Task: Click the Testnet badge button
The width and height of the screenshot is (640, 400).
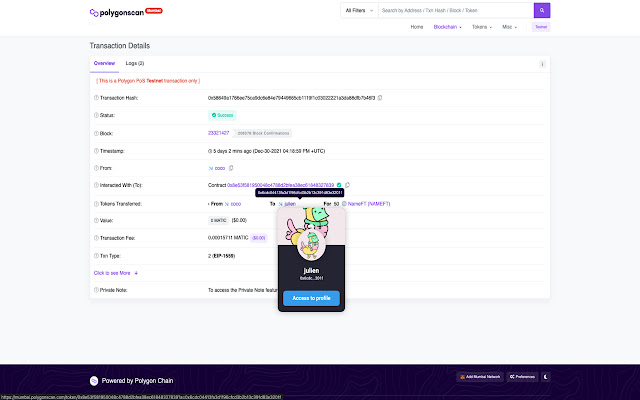Action: click(x=541, y=27)
